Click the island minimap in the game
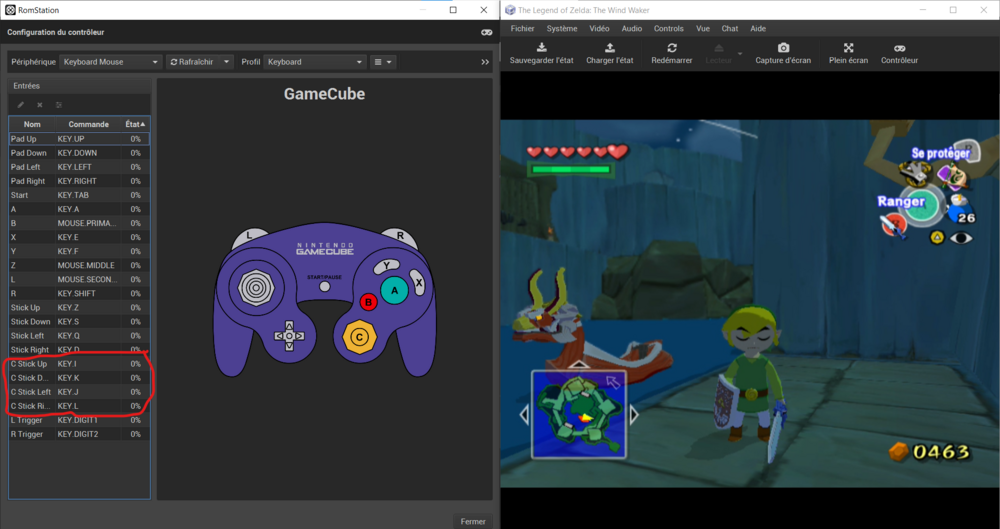 click(x=578, y=414)
